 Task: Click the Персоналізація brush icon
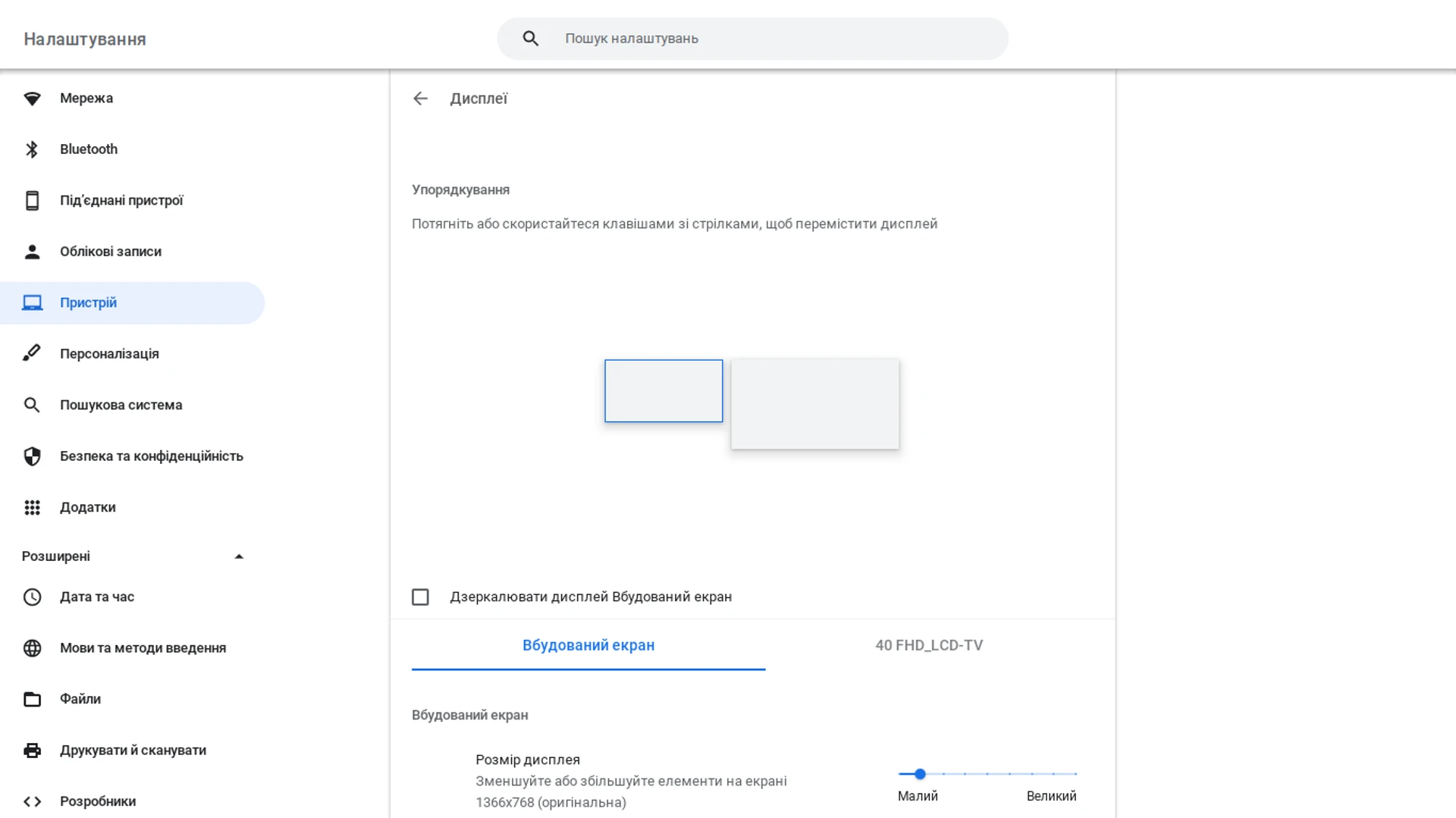(32, 353)
